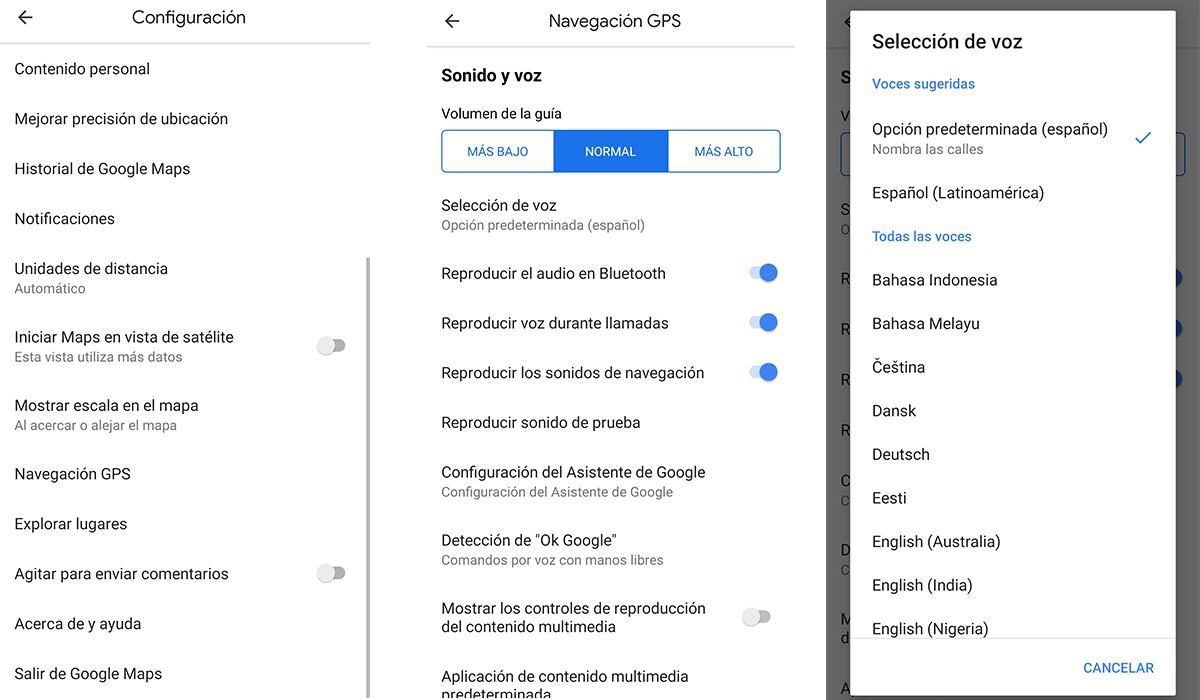Select English (Australia) voice
The image size is (1200, 700).
coord(936,541)
